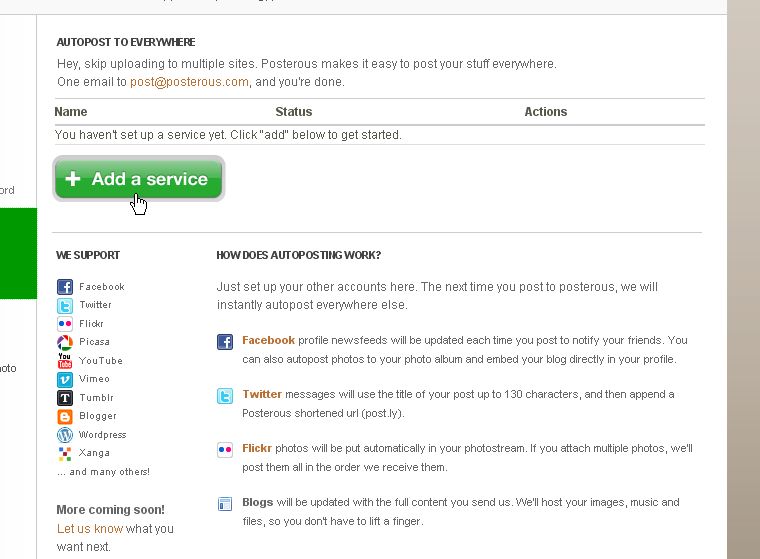Click the Wordpress icon in supported services
This screenshot has width=760, height=559.
64,435
